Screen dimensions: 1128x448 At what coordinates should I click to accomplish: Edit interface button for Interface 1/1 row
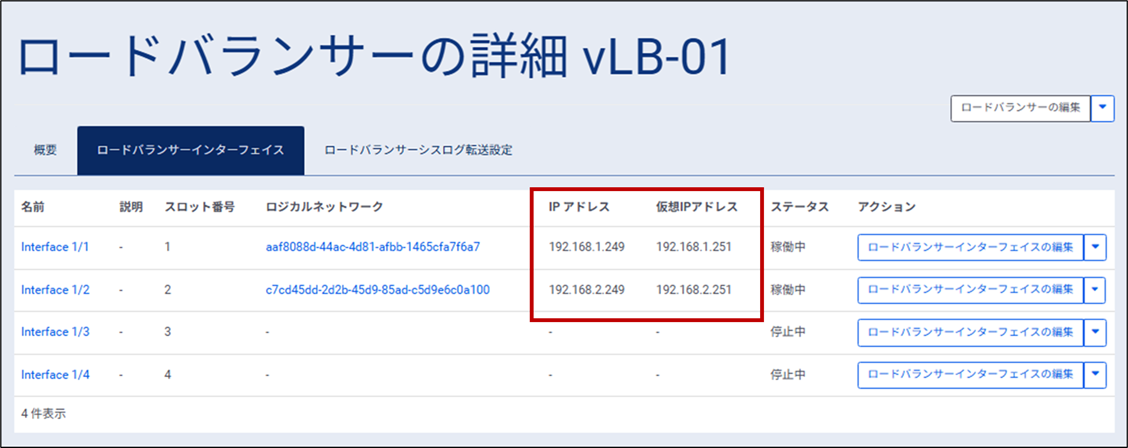[x=970, y=247]
